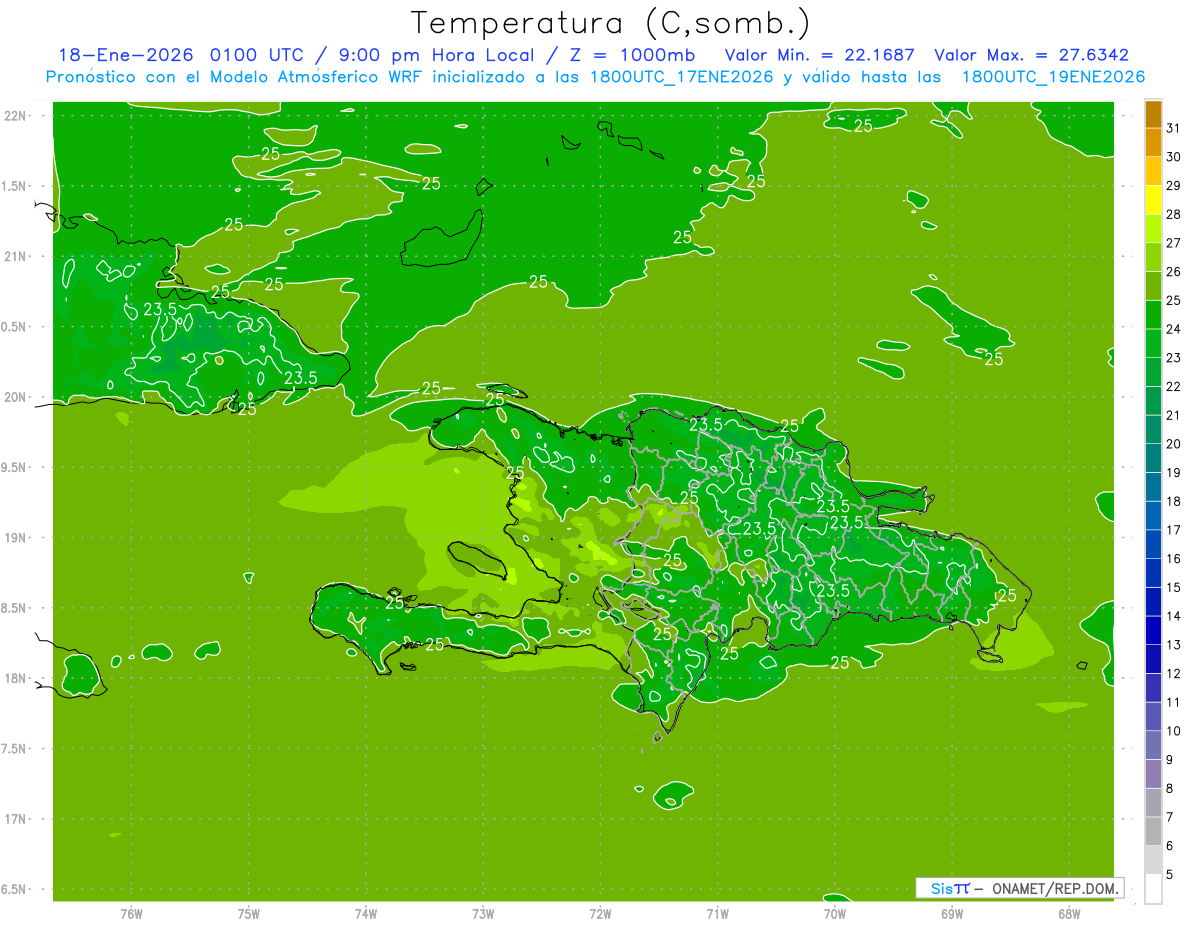Screen dimensions: 1200x927
Task: Click the '1800UTC_19ENE2026' valid-until time
Action: pos(1053,77)
